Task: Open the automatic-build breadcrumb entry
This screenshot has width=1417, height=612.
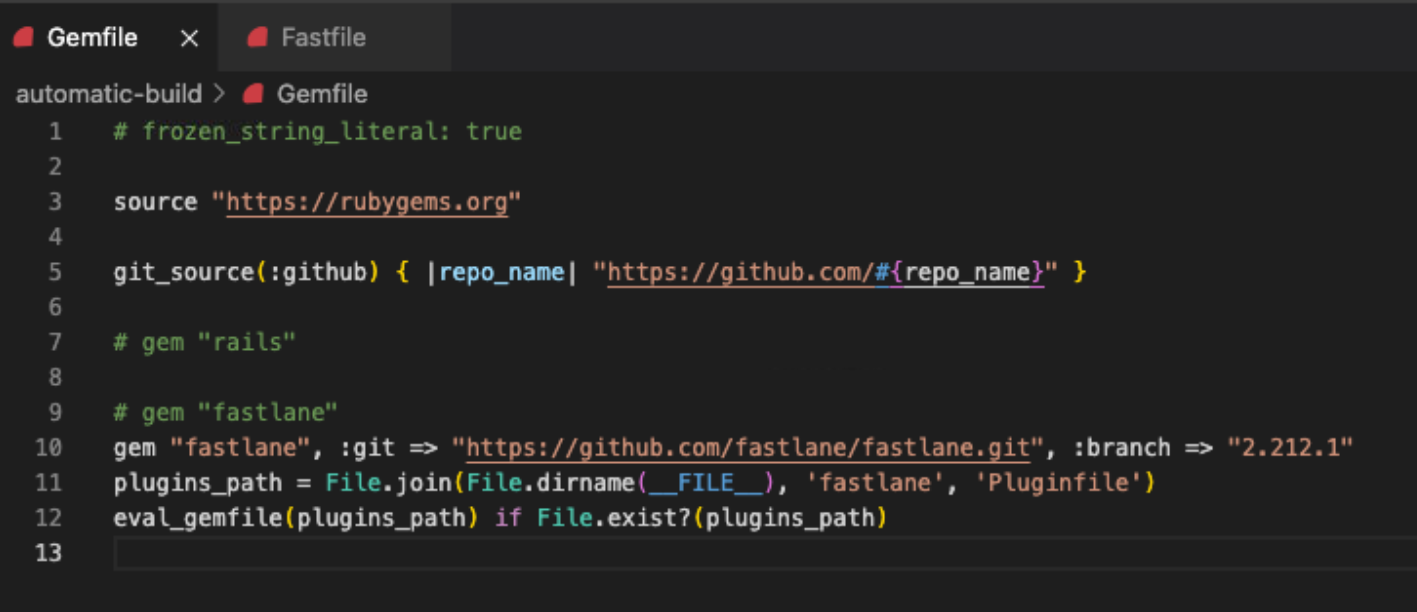Action: click(x=108, y=93)
